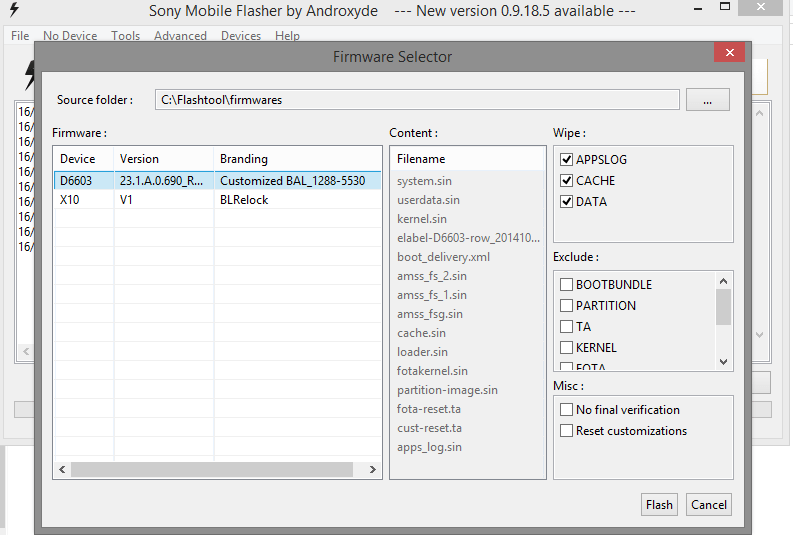Select amss_fs_1.sin entry
This screenshot has height=535, width=793.
pyautogui.click(x=432, y=295)
